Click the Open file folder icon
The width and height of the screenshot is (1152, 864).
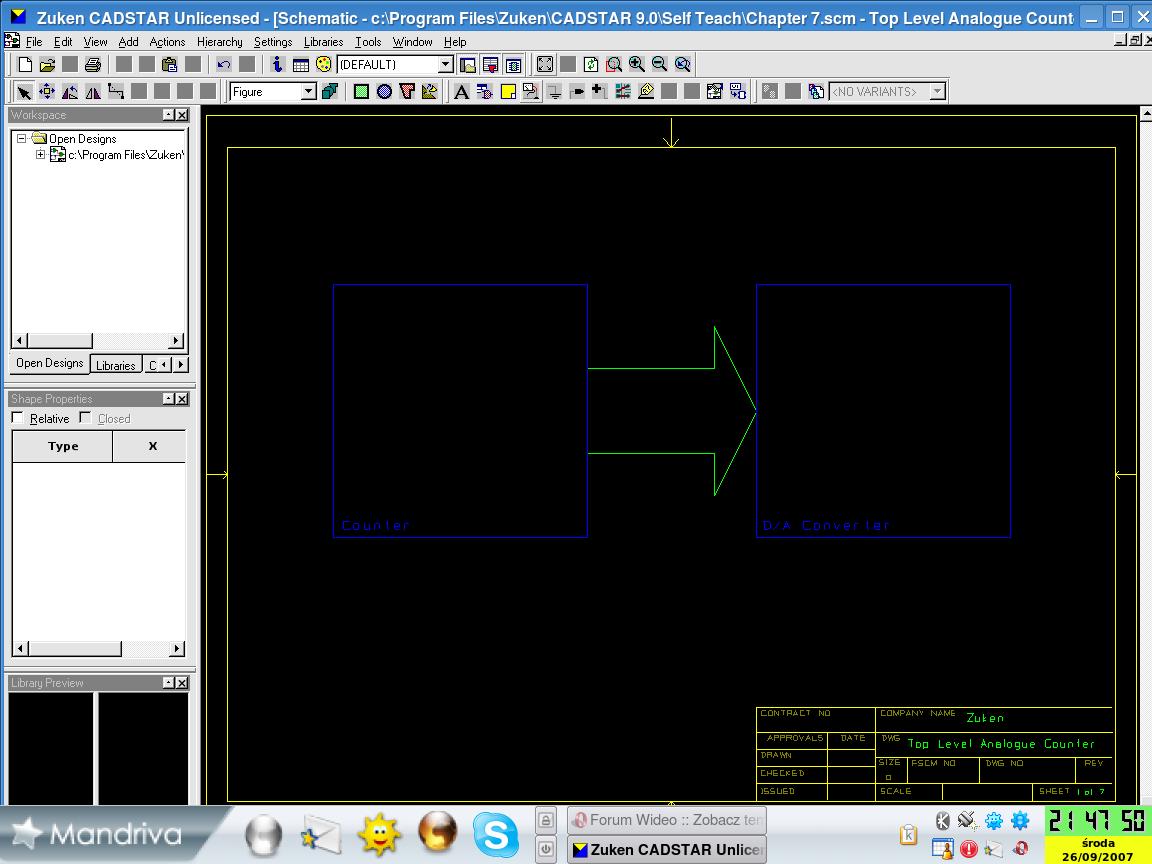(x=47, y=65)
